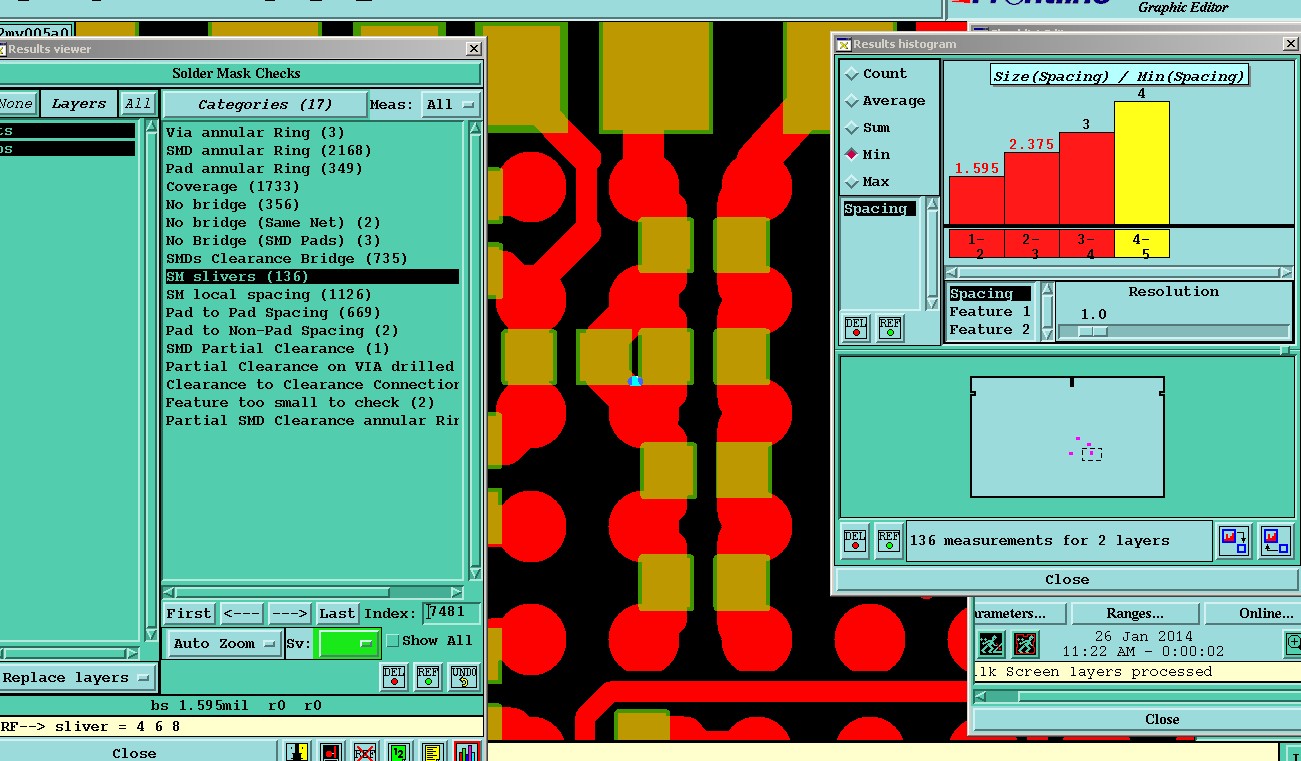1301x761 pixels.
Task: Click the magnifier zoom icon in the checklist panel
Action: [1292, 643]
